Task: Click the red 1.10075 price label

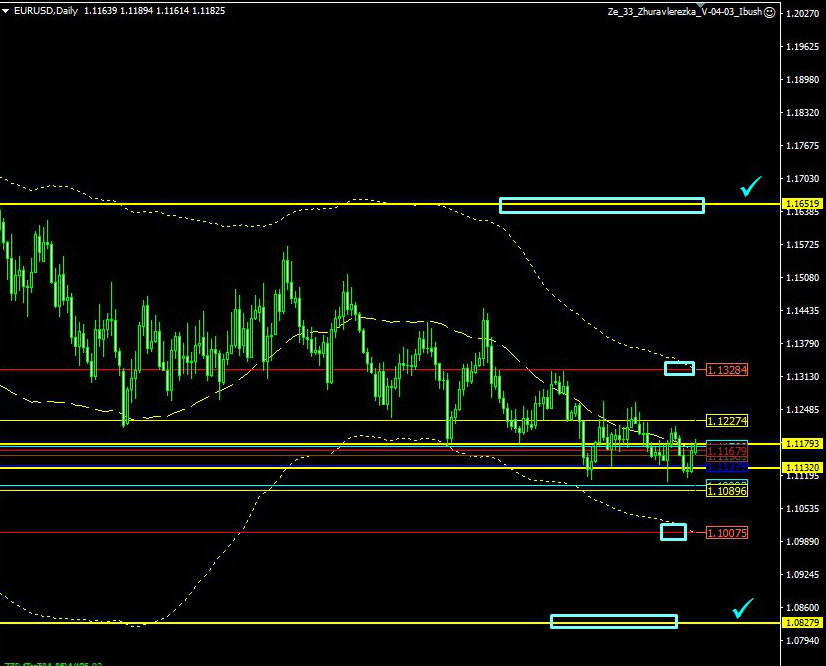Action: (727, 533)
